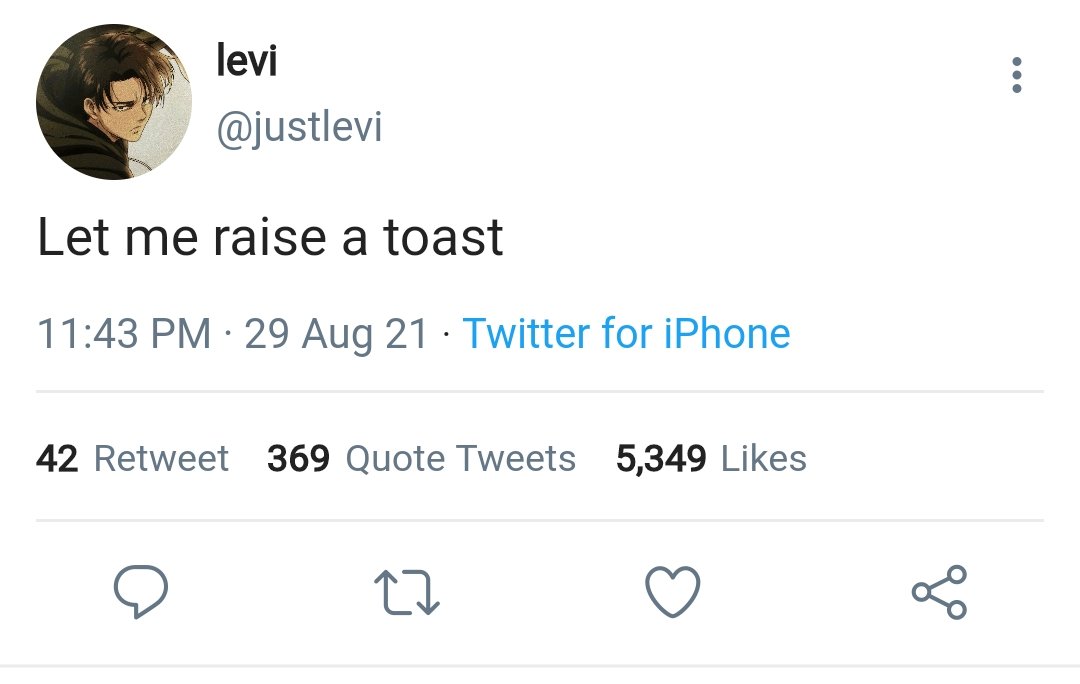View the Quote Tweets list
Screen dimensions: 1080x684
pyautogui.click(x=461, y=458)
